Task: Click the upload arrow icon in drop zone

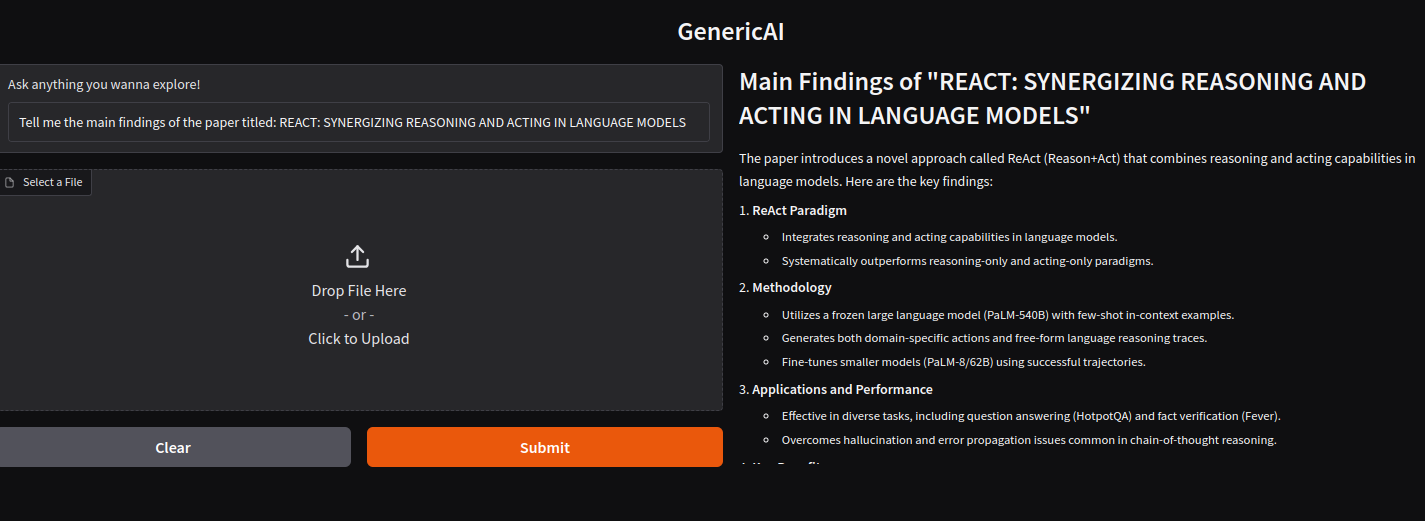Action: [358, 257]
